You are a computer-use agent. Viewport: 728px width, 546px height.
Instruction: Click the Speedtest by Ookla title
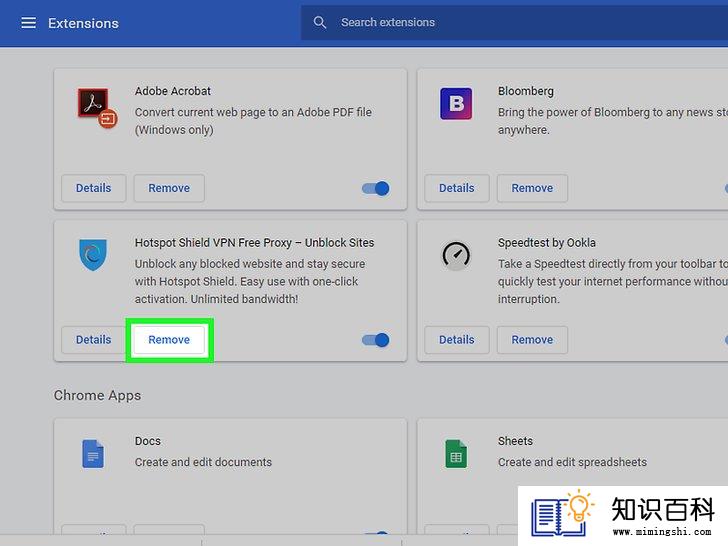pos(546,243)
